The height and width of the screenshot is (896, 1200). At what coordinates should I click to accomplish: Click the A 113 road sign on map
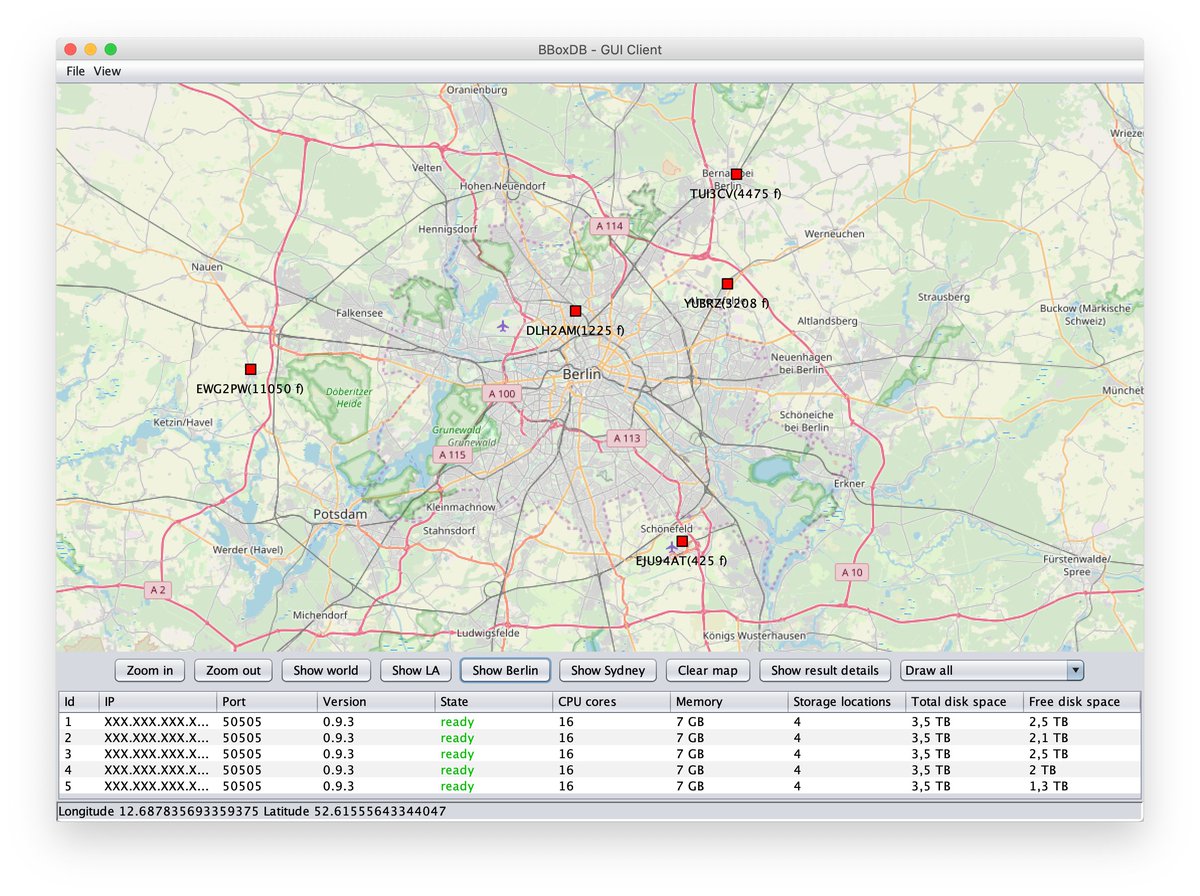coord(626,438)
